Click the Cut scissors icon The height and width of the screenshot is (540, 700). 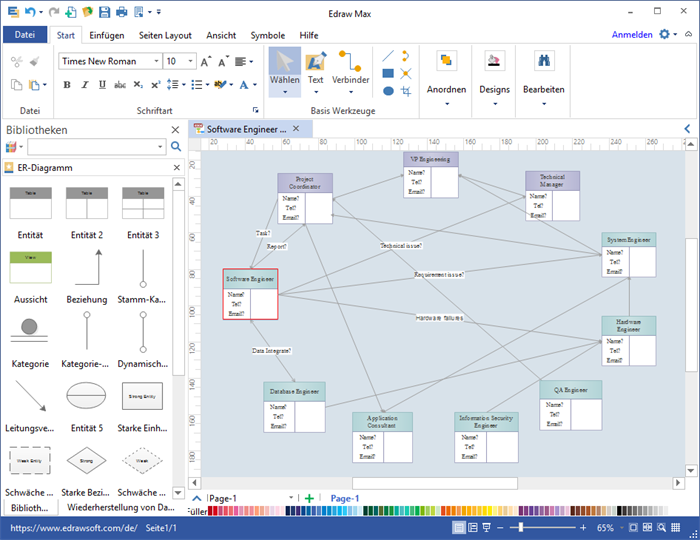click(17, 62)
